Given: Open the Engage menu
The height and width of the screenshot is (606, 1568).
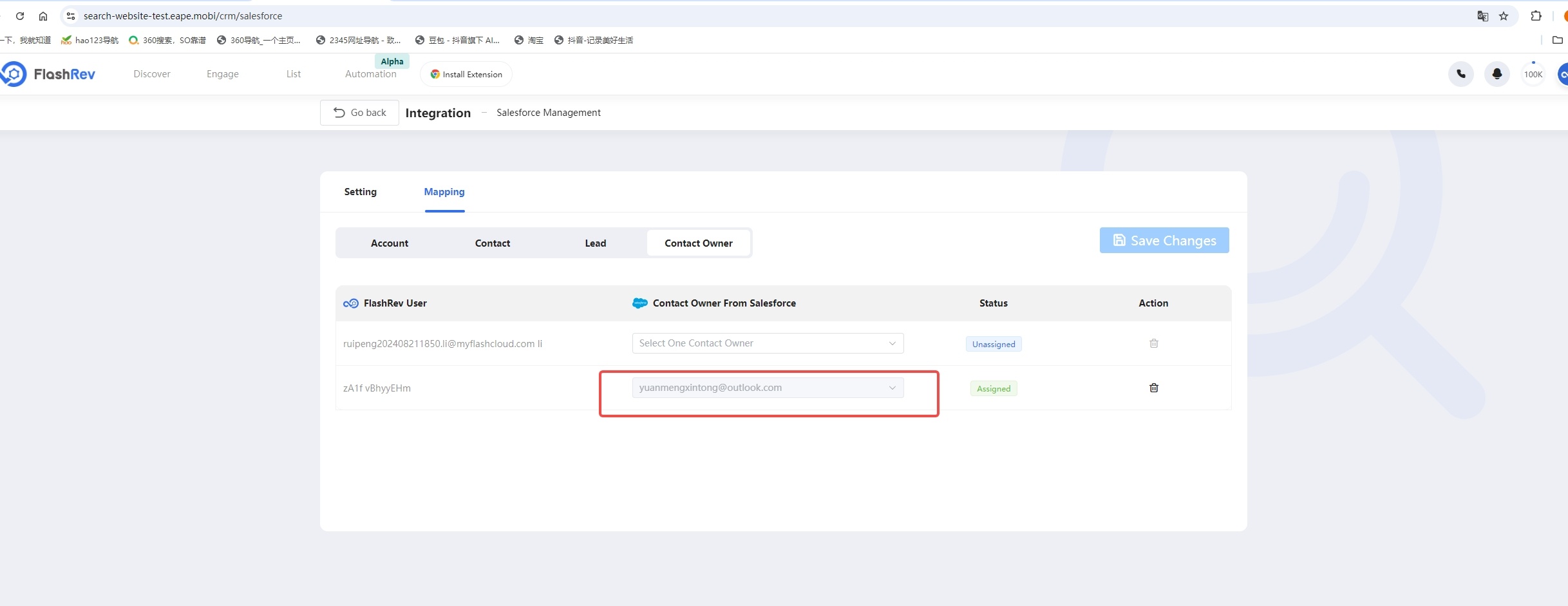Looking at the screenshot, I should 223,74.
